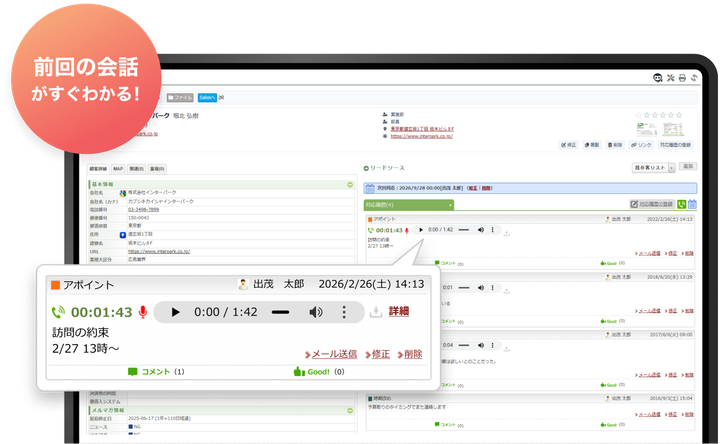The width and height of the screenshot is (720, 444).
Task: Click the 削除 button in the customer header
Action: tap(615, 145)
